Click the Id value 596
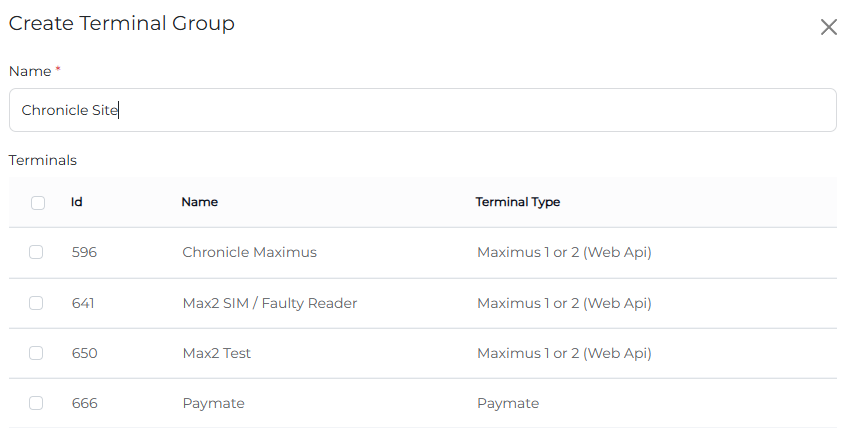The image size is (850, 430). pos(84,252)
